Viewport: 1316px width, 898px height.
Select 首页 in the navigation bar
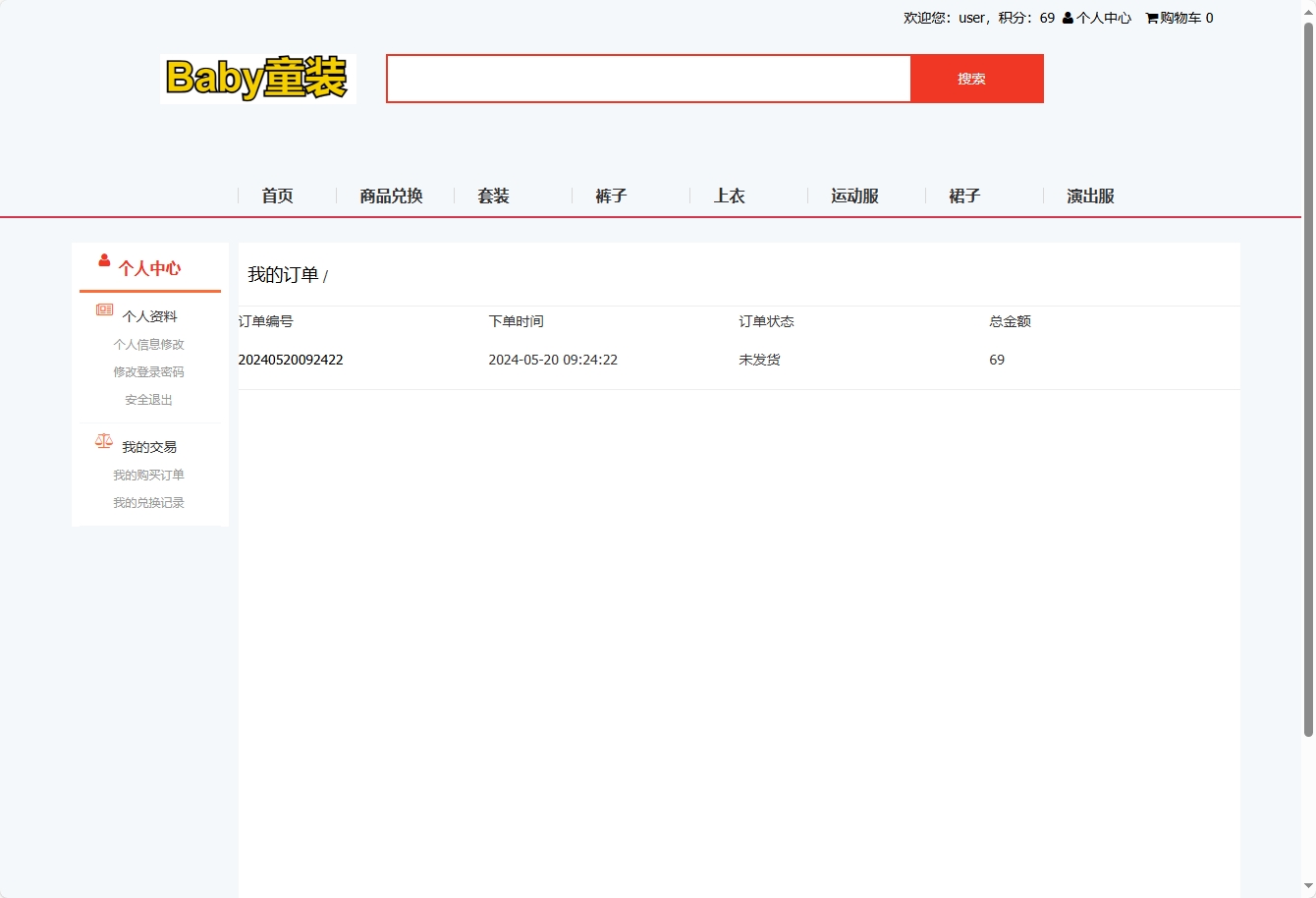click(276, 196)
